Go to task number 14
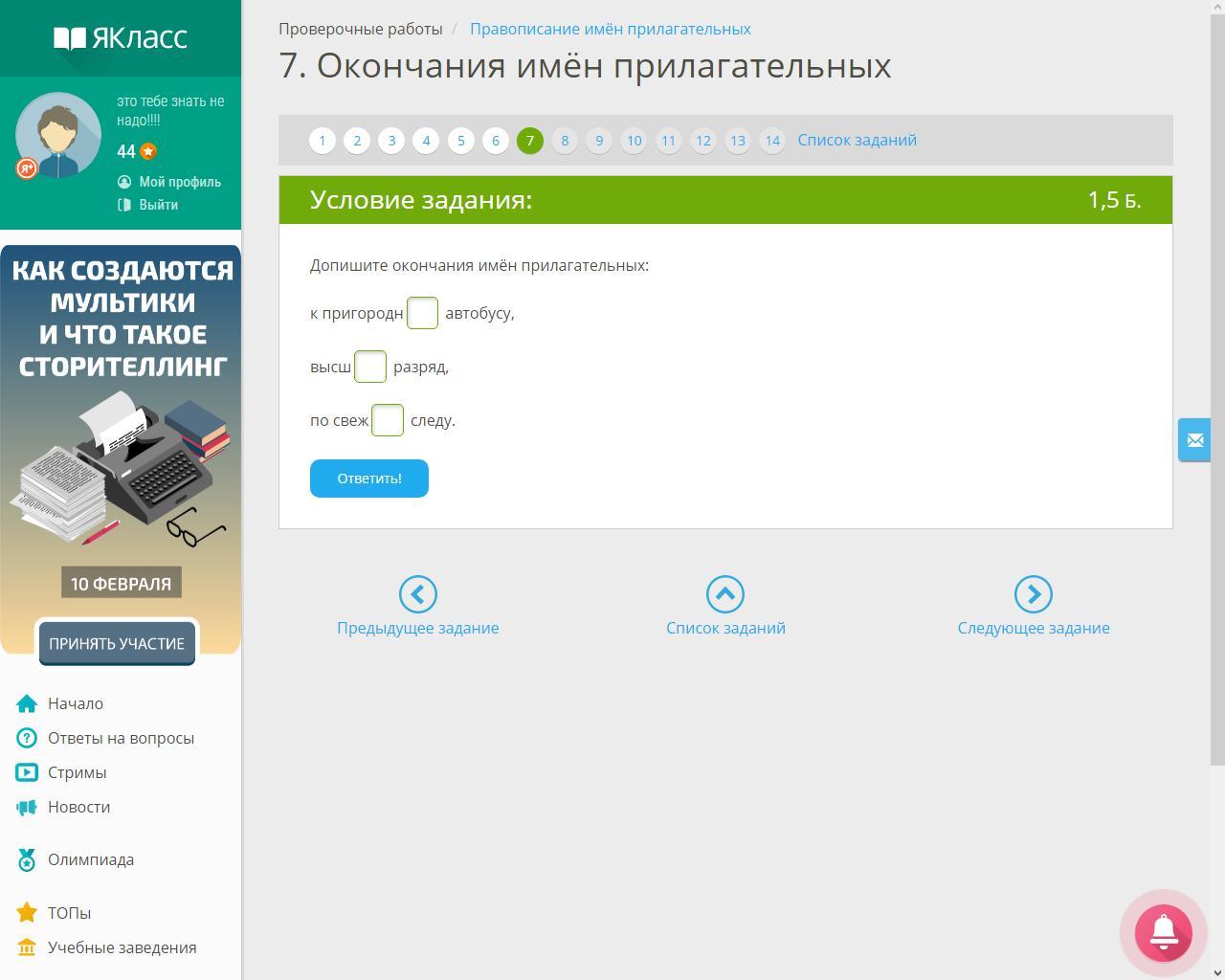The width and height of the screenshot is (1225, 980). pos(771,141)
